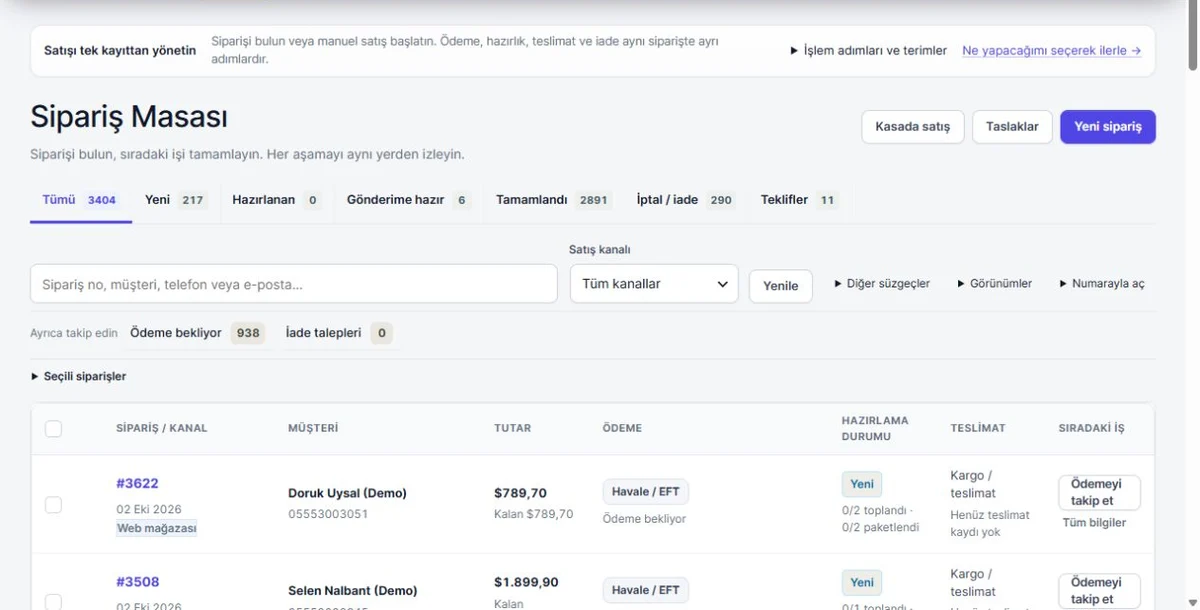Filter by İade talepleri 0
Screen dimensions: 1200x610
click(338, 333)
